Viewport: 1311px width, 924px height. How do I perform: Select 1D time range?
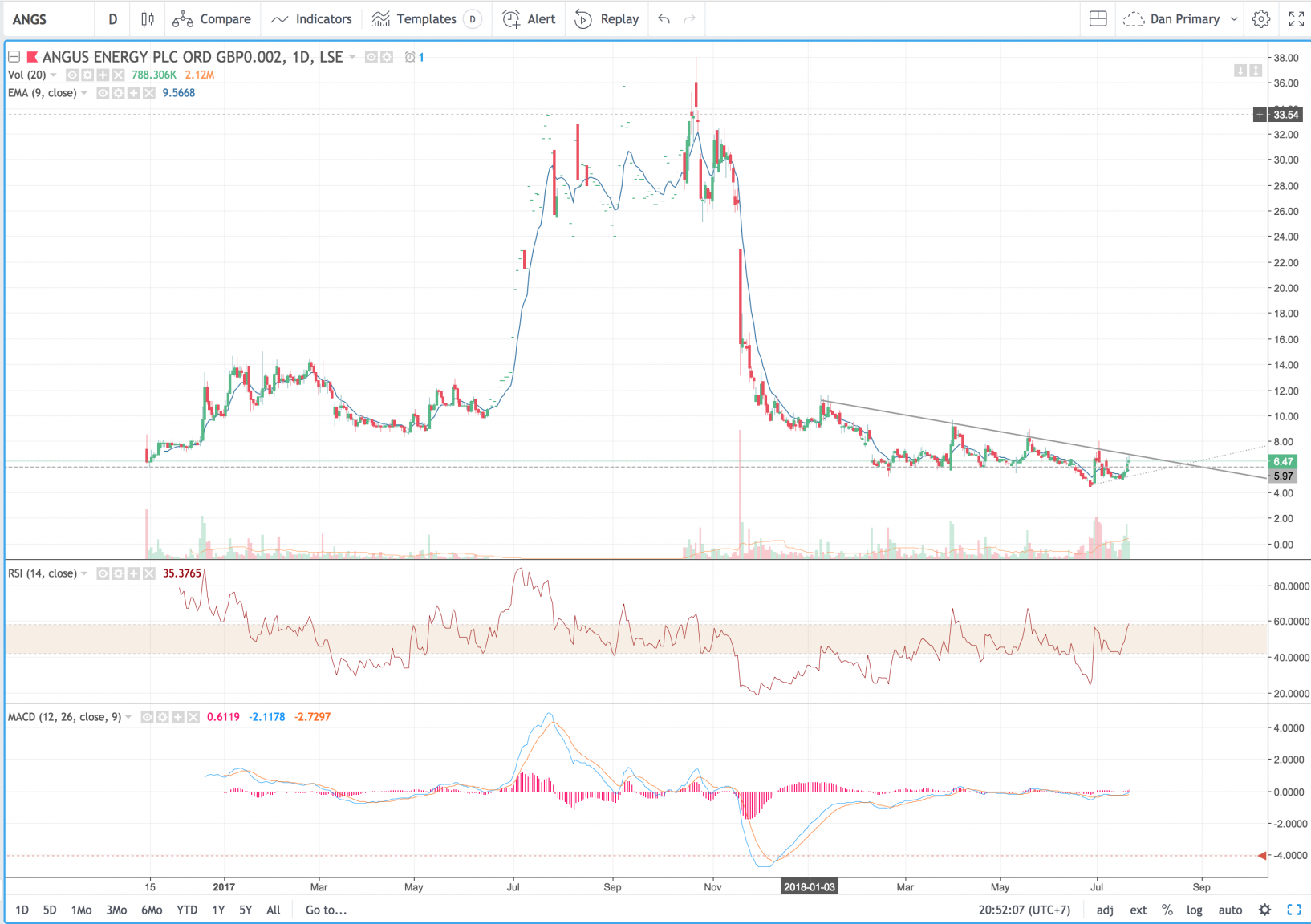pos(22,910)
